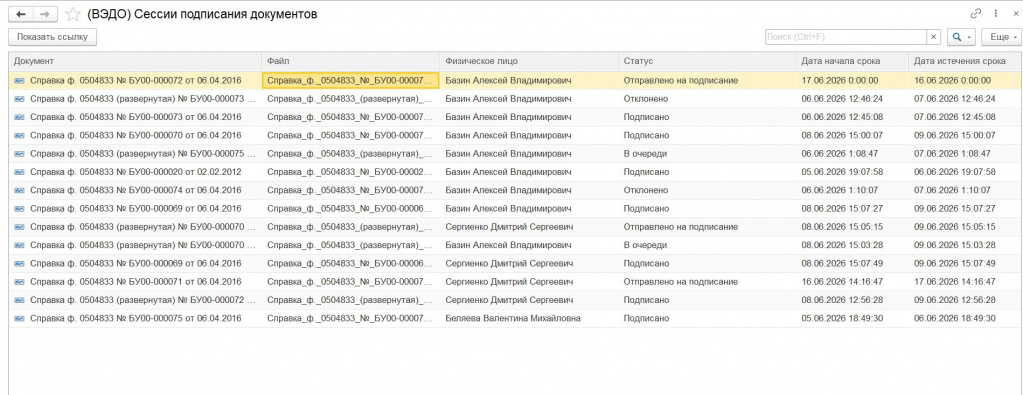Select the Отклонено status in the БУ00-000074 row
1023x395 pixels.
coord(707,191)
